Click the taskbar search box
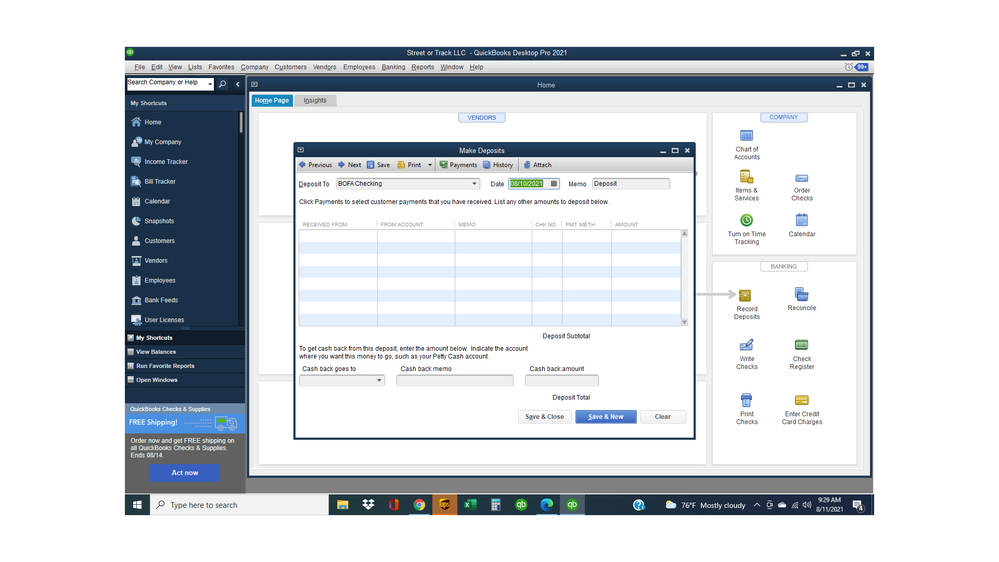The width and height of the screenshot is (999, 562). 240,505
